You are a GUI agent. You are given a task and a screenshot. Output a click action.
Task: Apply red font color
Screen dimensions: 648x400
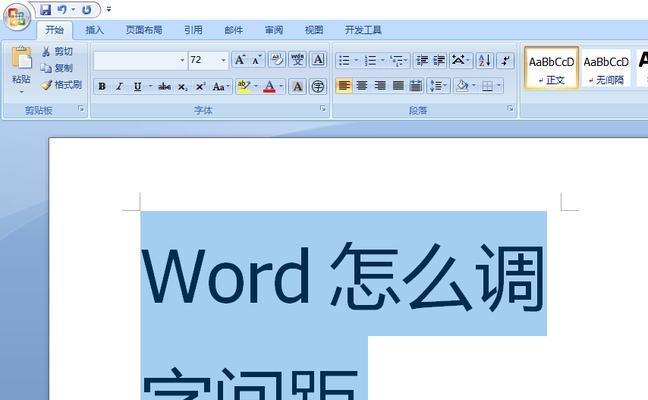point(269,86)
